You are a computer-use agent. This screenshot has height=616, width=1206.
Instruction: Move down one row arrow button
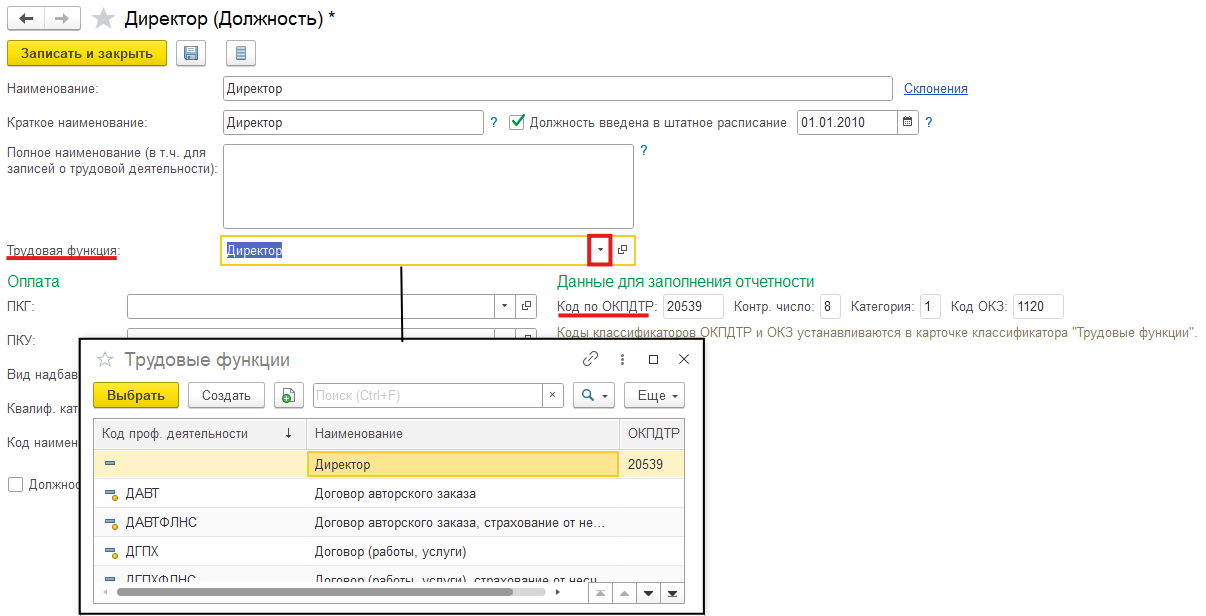point(648,592)
